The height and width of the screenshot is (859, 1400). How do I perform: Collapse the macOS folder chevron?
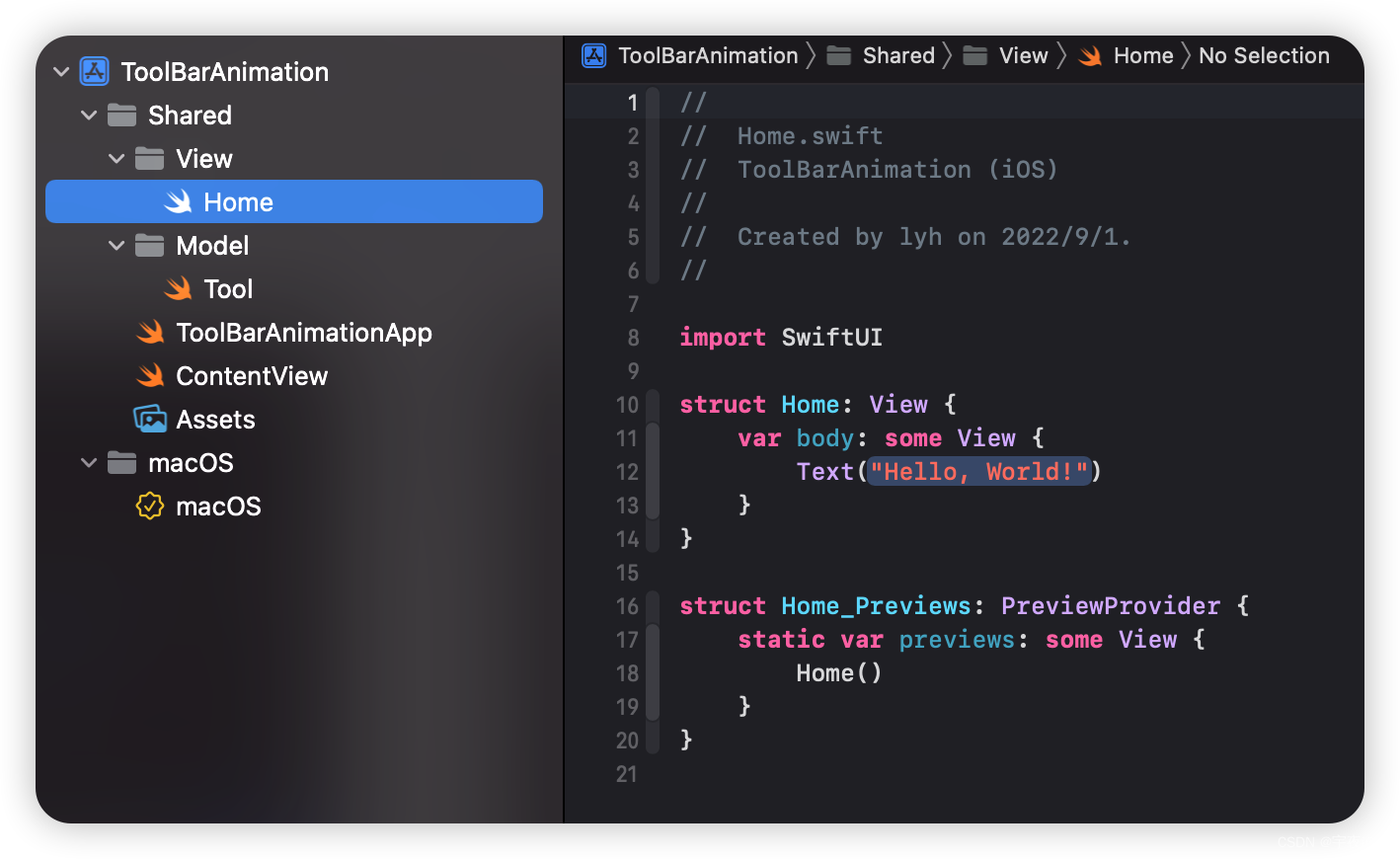pyautogui.click(x=89, y=463)
